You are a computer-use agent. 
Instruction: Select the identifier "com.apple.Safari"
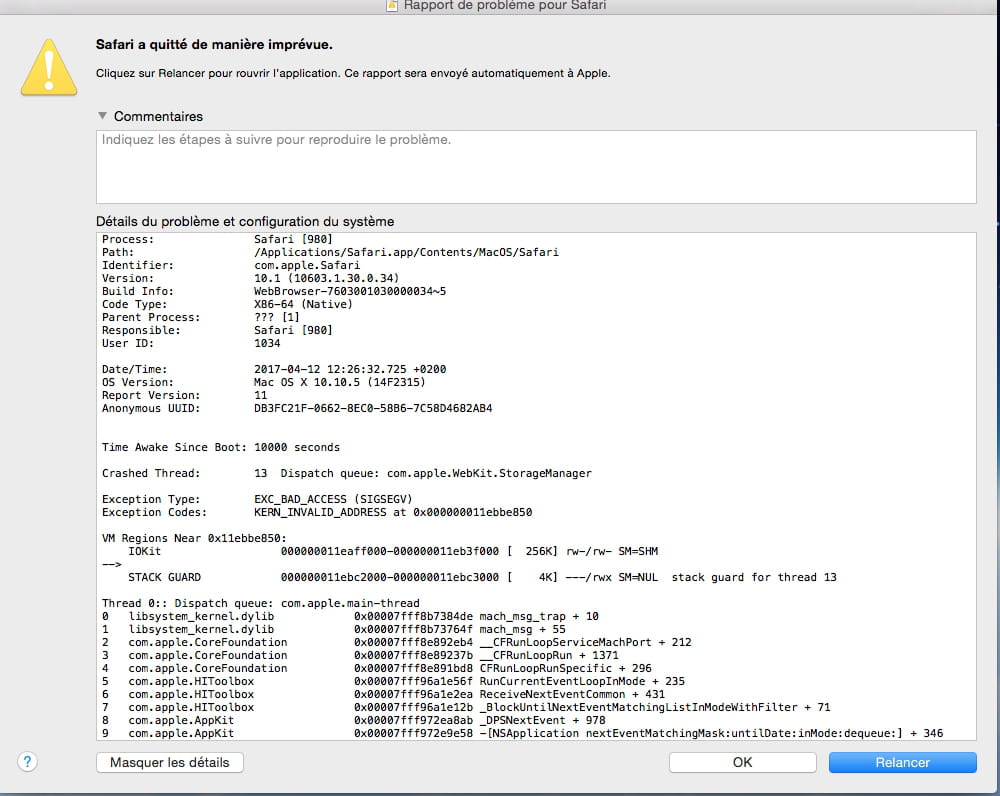[307, 265]
